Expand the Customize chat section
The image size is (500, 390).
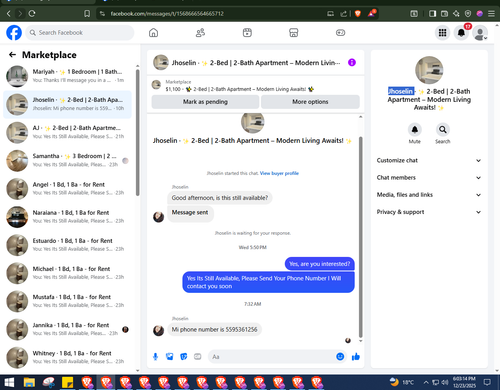click(429, 160)
